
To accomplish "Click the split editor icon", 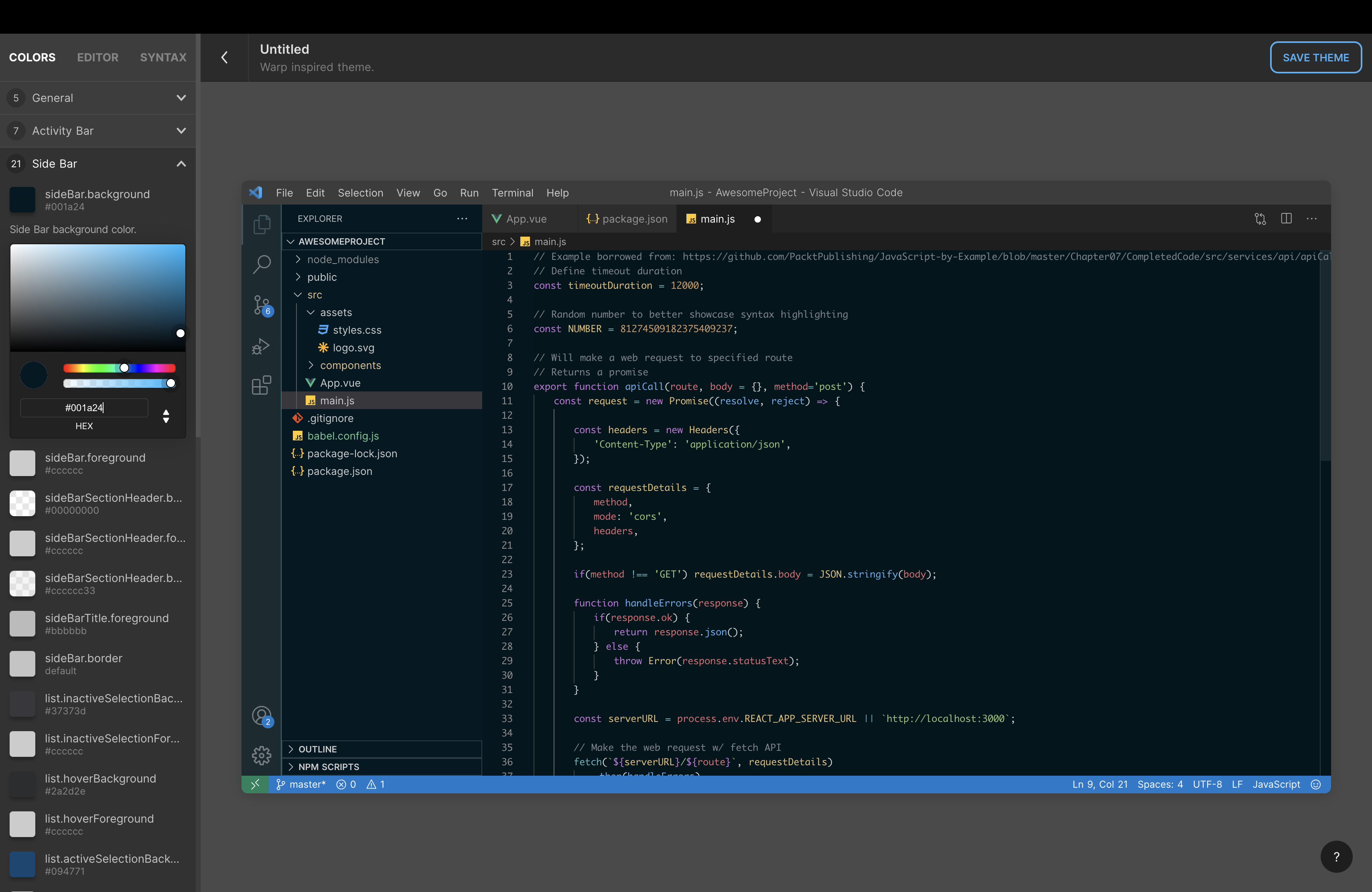I will pyautogui.click(x=1286, y=219).
